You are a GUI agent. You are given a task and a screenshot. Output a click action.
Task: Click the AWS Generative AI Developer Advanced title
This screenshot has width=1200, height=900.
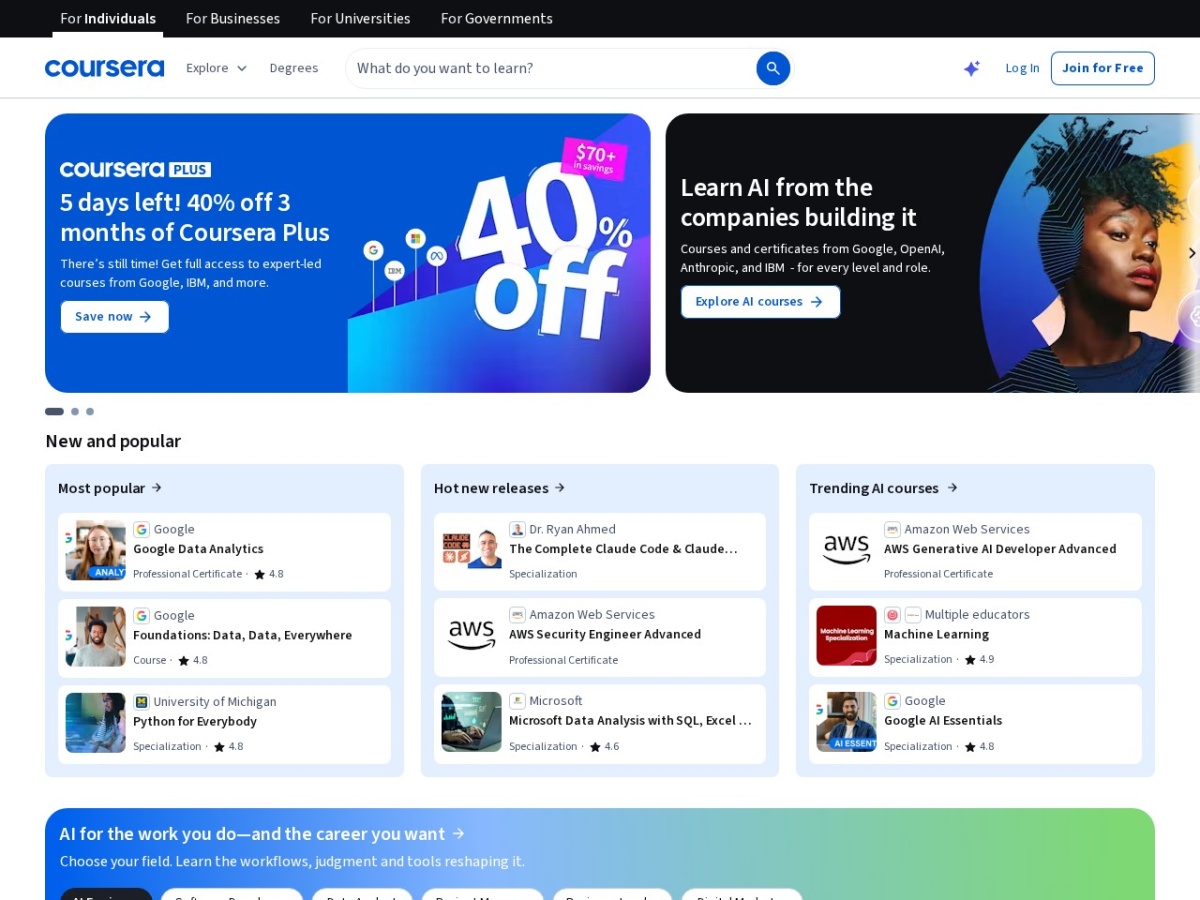(1000, 549)
